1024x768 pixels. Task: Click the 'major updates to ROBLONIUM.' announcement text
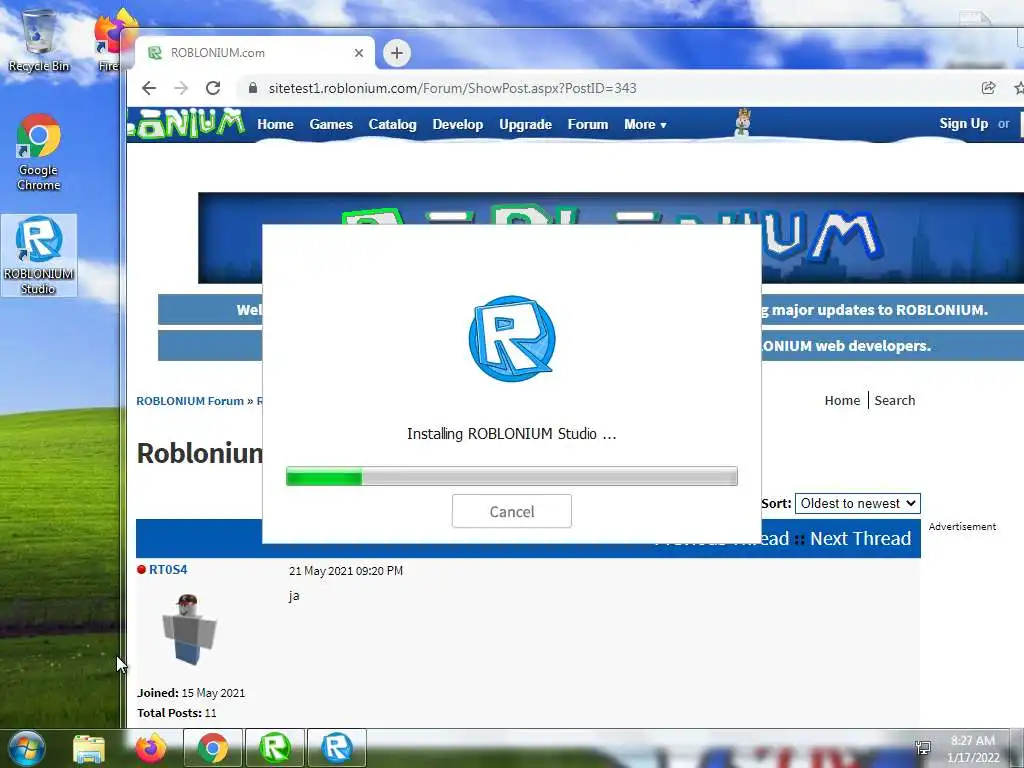(x=879, y=310)
